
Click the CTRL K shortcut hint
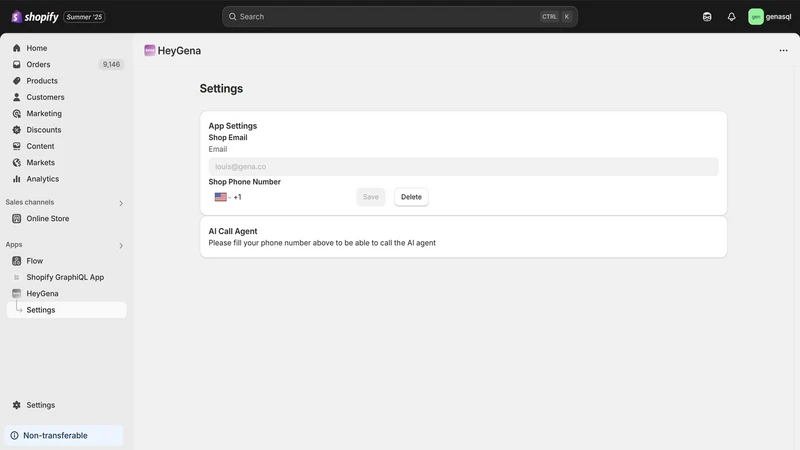coord(556,17)
